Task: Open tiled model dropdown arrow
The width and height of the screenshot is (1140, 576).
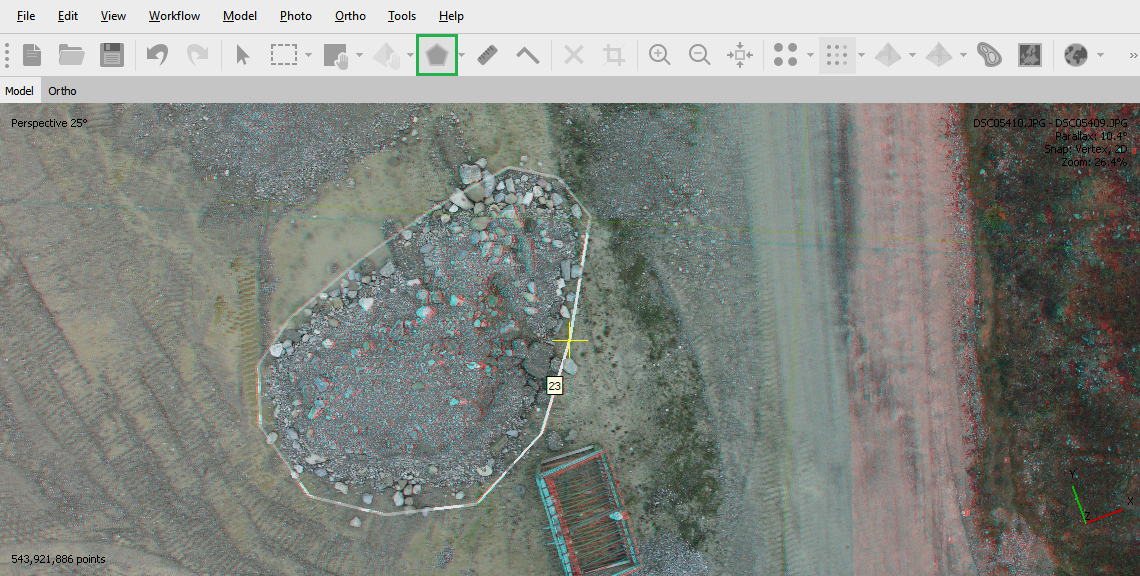Action: coord(963,55)
